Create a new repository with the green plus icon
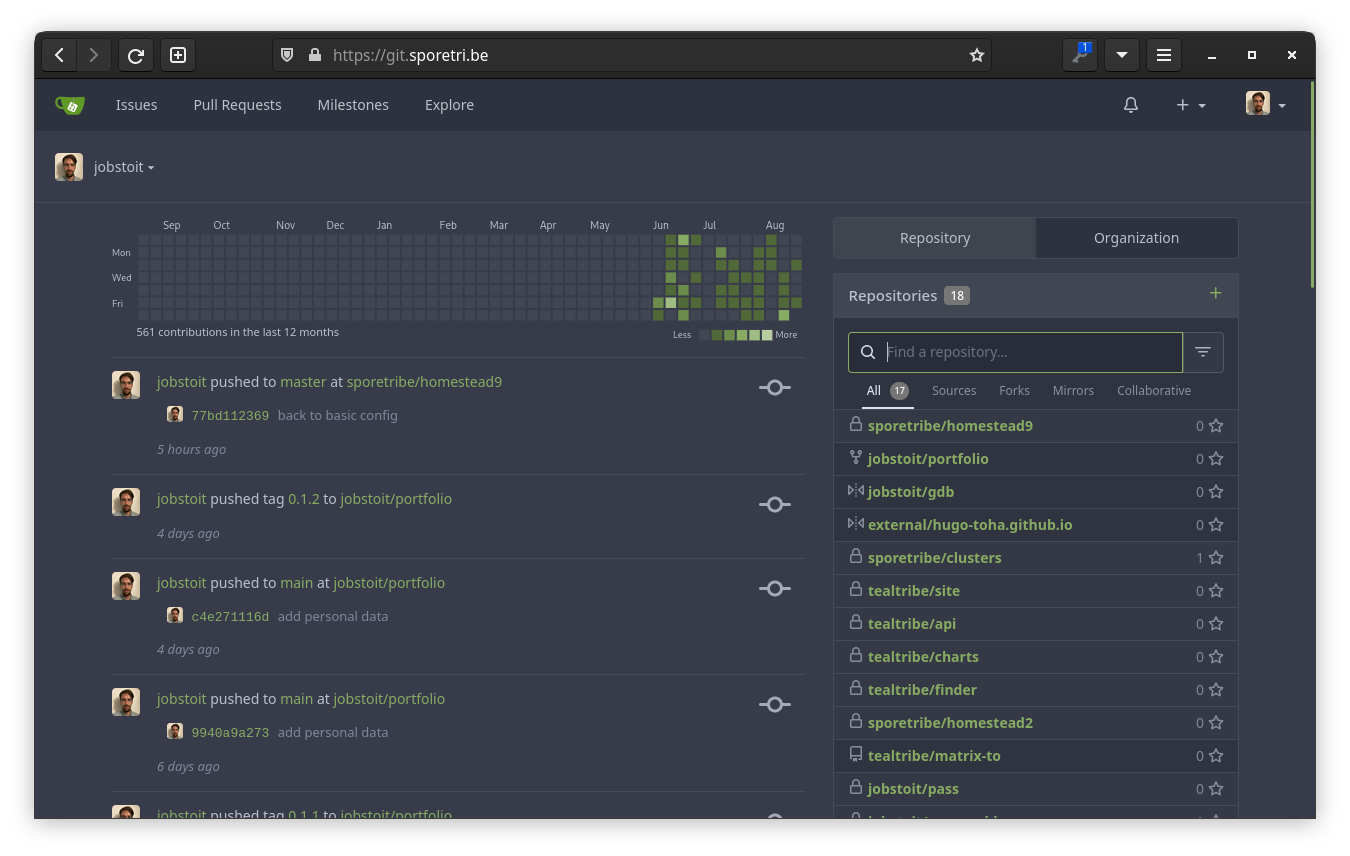The width and height of the screenshot is (1350, 856). [x=1215, y=293]
